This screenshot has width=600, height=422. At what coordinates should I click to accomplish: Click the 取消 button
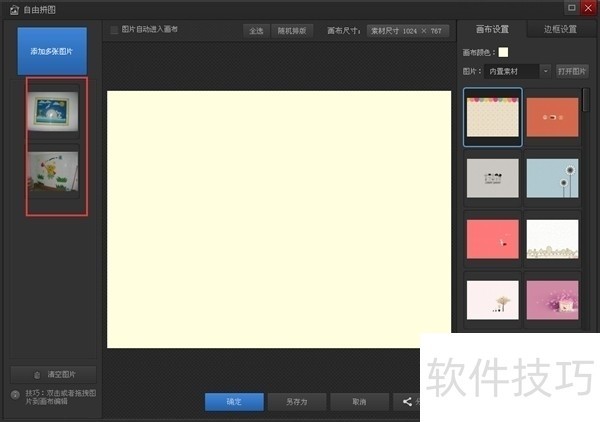pos(359,402)
